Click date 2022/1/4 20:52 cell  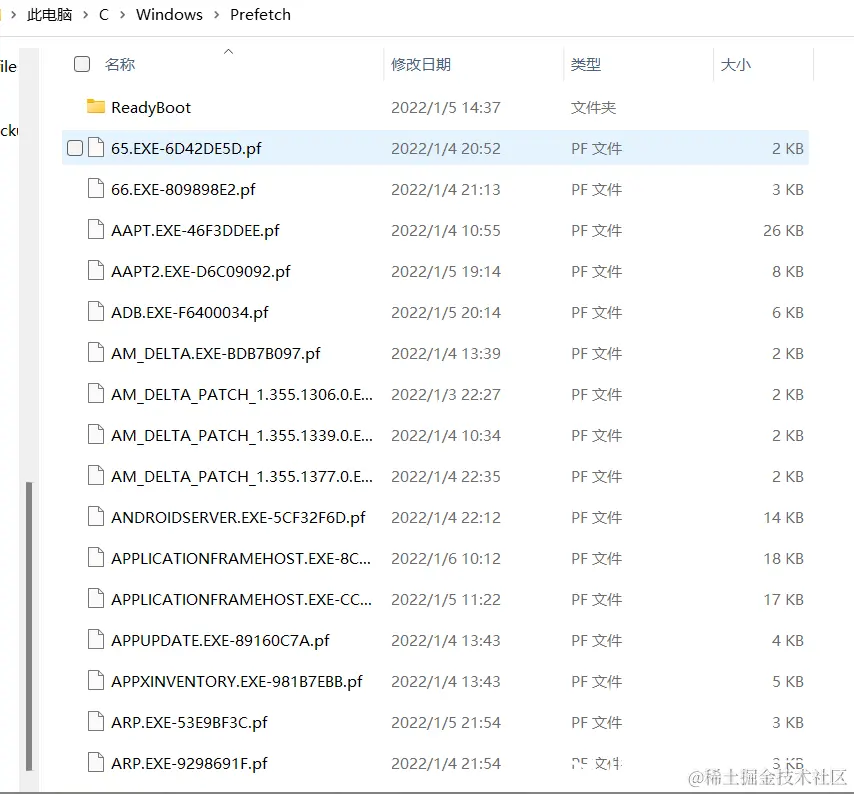coord(446,148)
